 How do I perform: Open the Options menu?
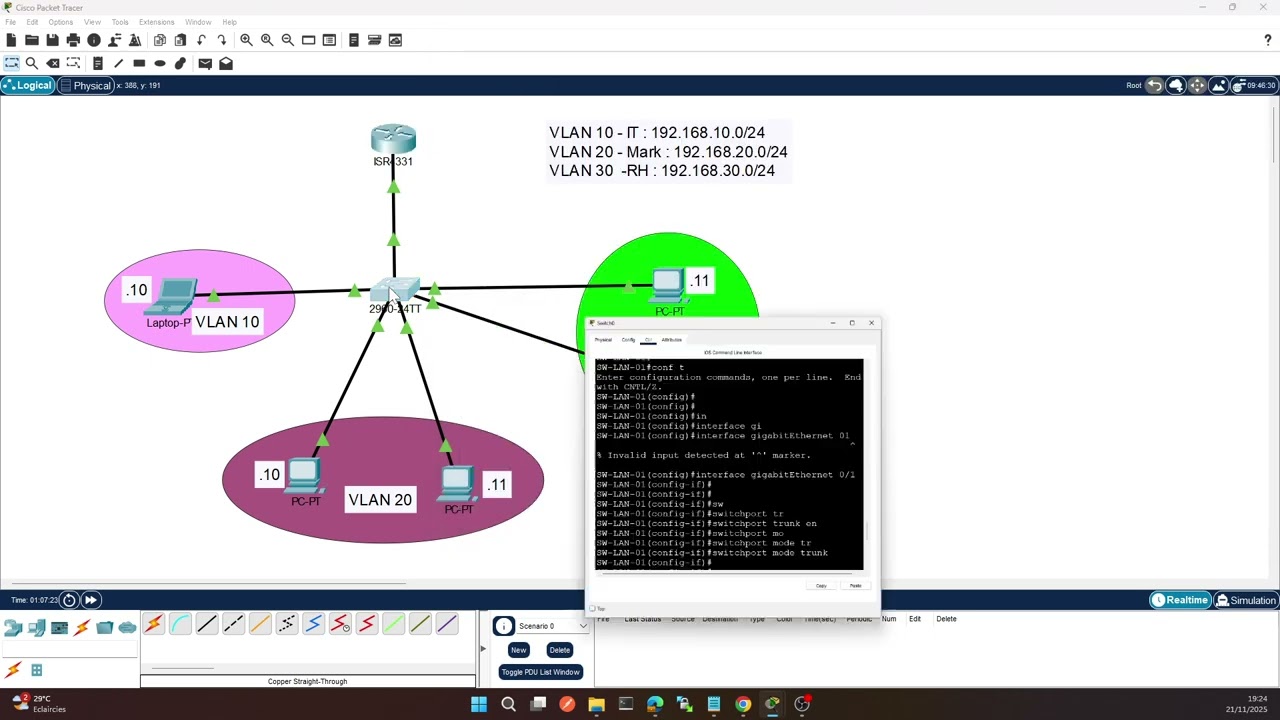pyautogui.click(x=60, y=22)
